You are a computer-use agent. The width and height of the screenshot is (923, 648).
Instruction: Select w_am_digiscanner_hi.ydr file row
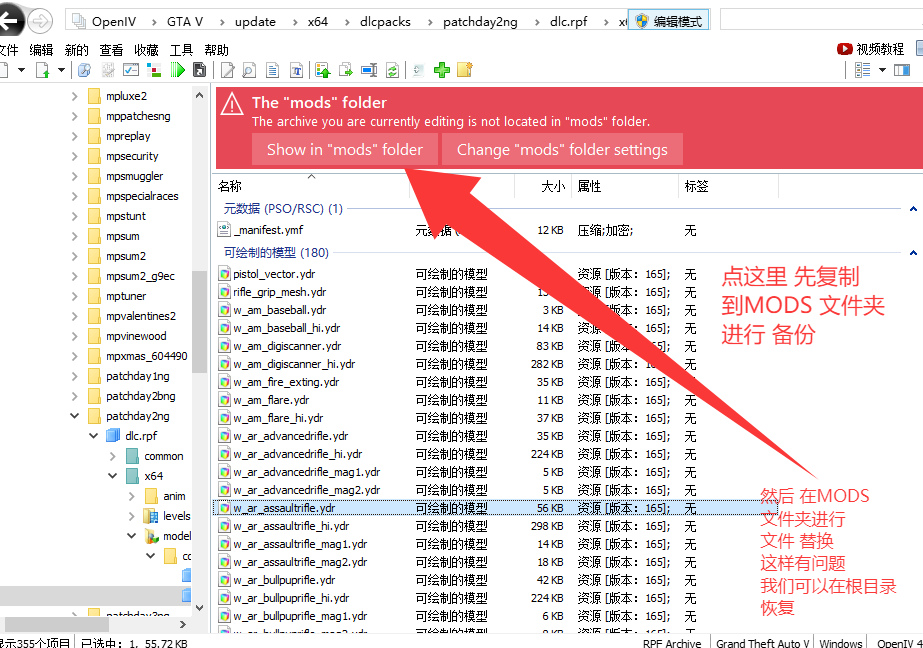498,364
